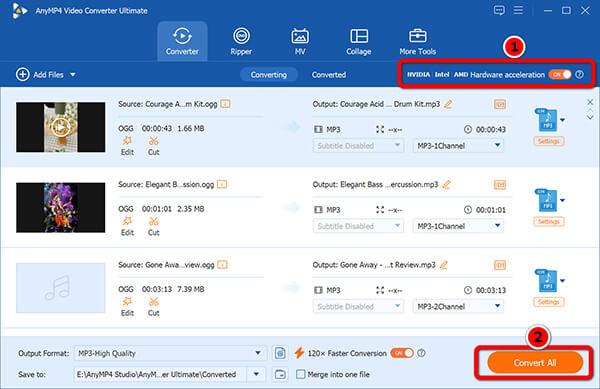Play the Courage Acid Drum Kit thumbnail
Screen dimensions: 600x389
pos(60,127)
